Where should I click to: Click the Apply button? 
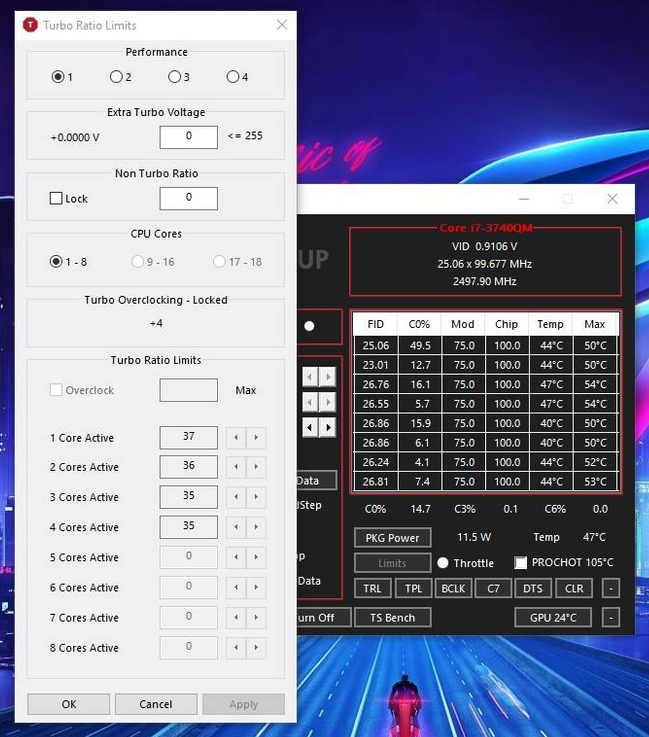243,704
